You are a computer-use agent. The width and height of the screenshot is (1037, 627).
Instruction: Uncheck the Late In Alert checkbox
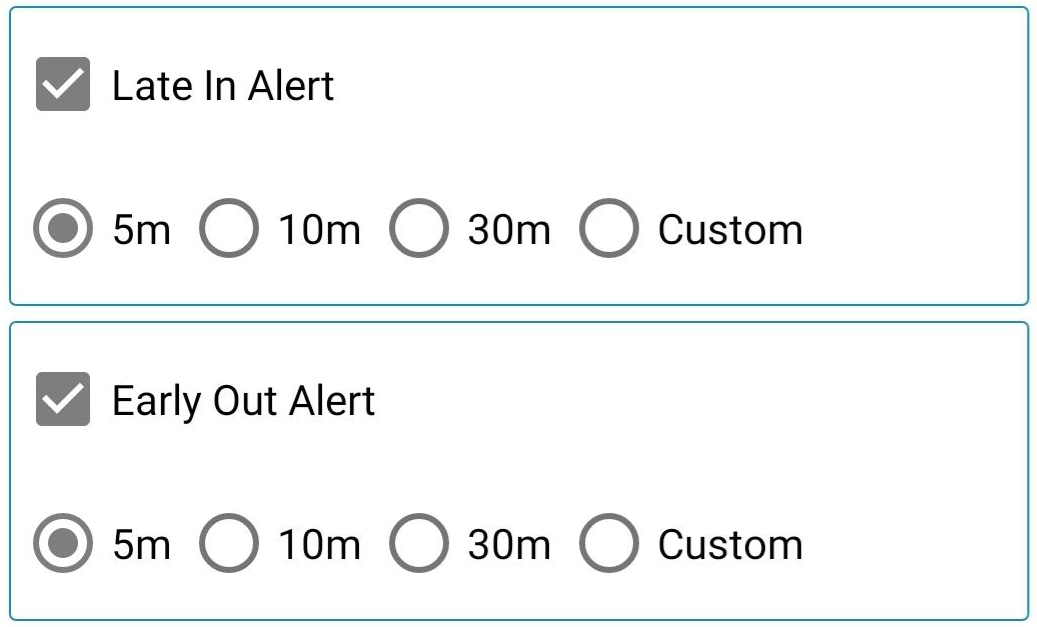point(63,85)
